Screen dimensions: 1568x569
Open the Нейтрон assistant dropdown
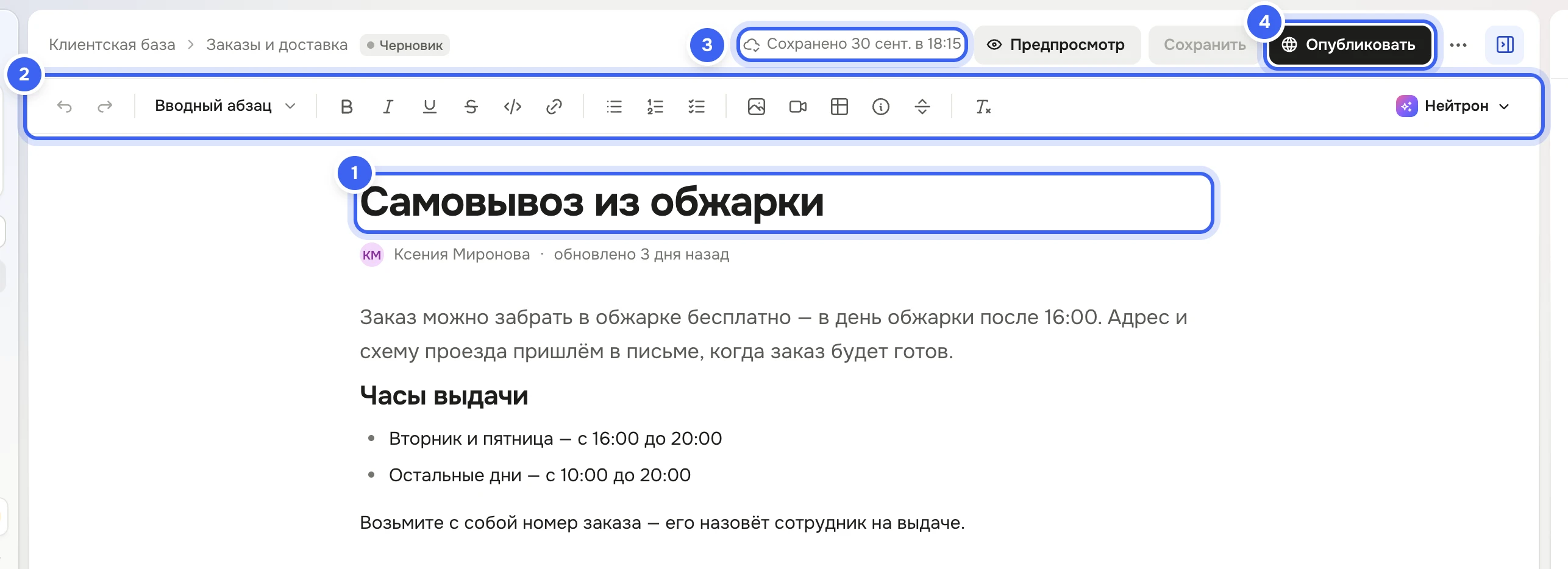(1453, 106)
